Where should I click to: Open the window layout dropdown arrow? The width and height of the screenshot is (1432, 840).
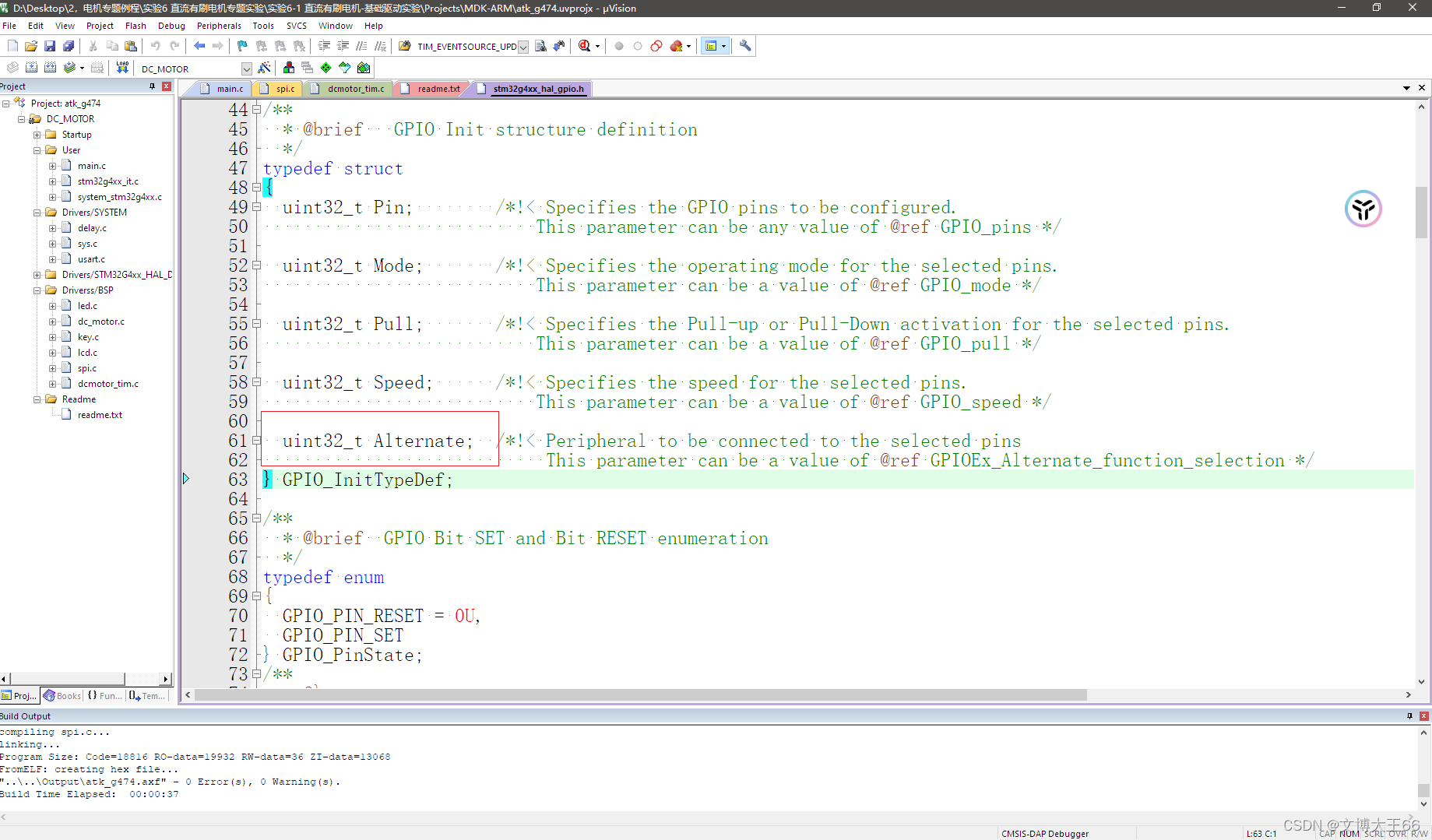pyautogui.click(x=724, y=46)
